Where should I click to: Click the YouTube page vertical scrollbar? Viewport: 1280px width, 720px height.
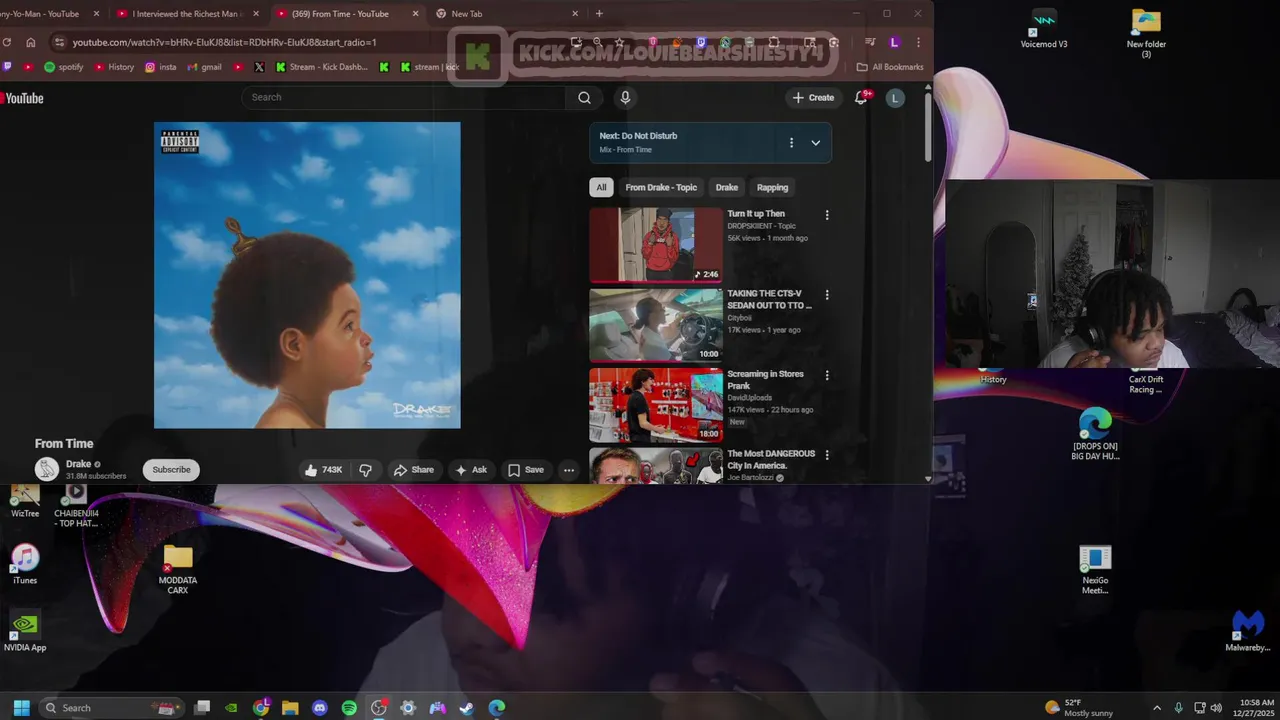coord(928,125)
